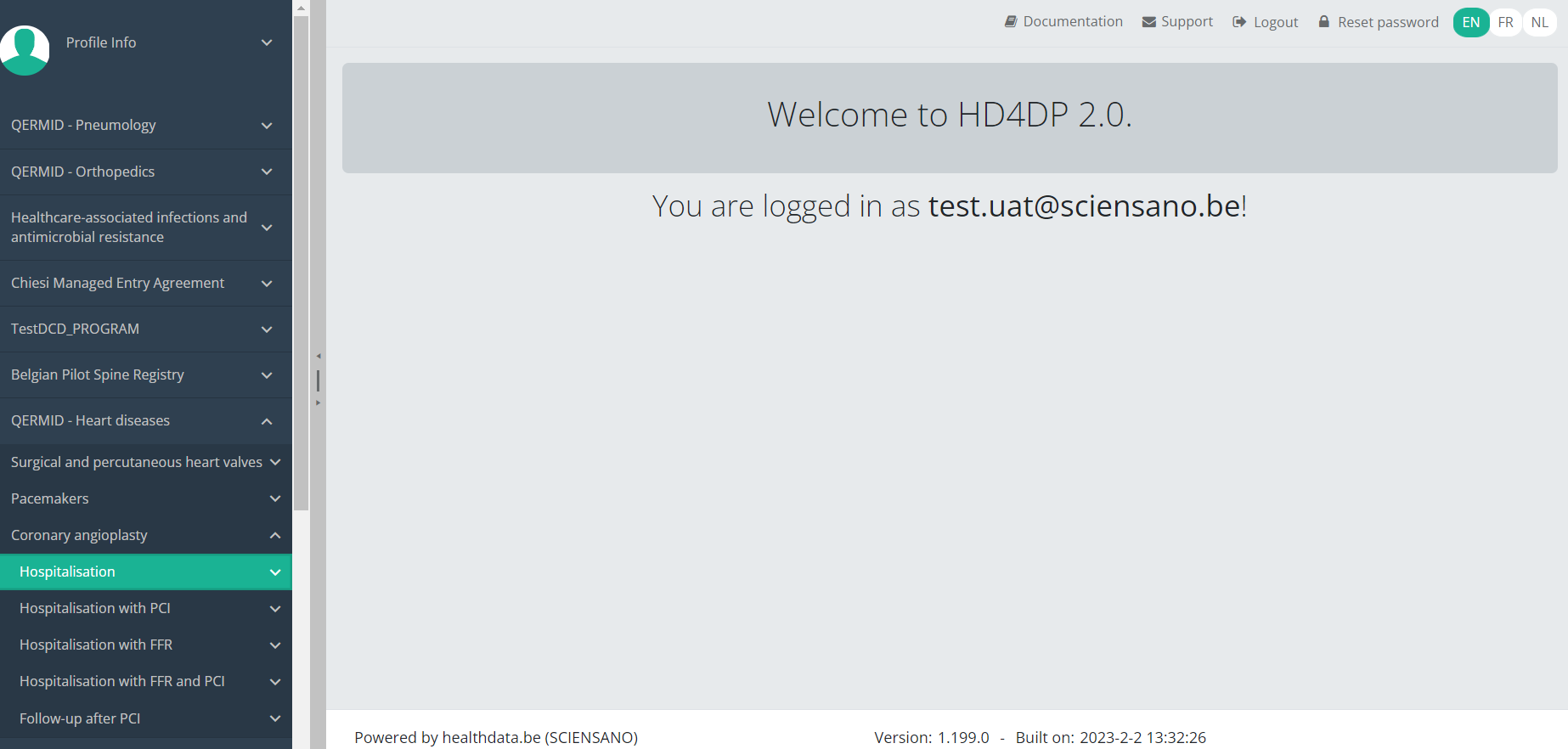Click the user avatar profile icon

click(x=25, y=50)
